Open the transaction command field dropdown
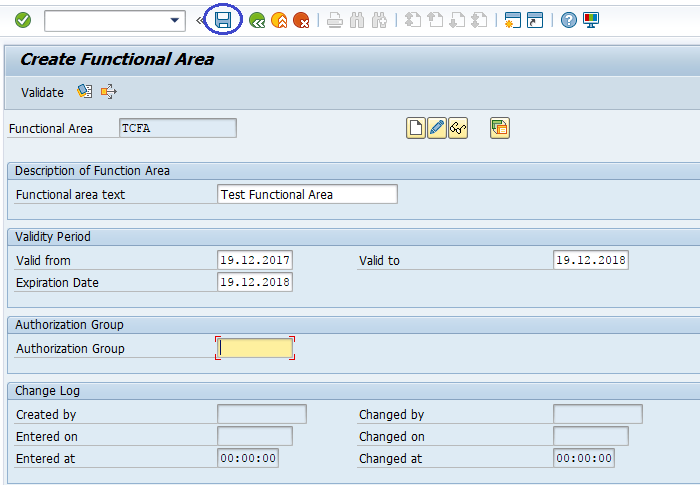Screen dimensions: 700x485 tap(175, 20)
